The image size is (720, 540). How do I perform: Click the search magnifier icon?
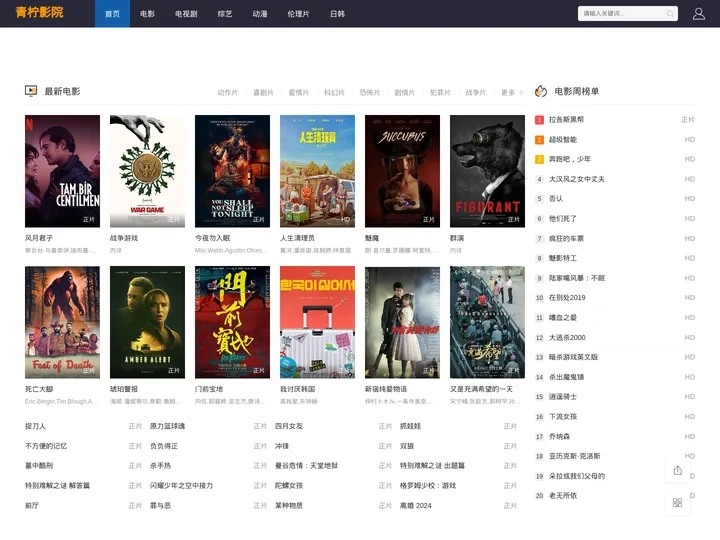[670, 14]
